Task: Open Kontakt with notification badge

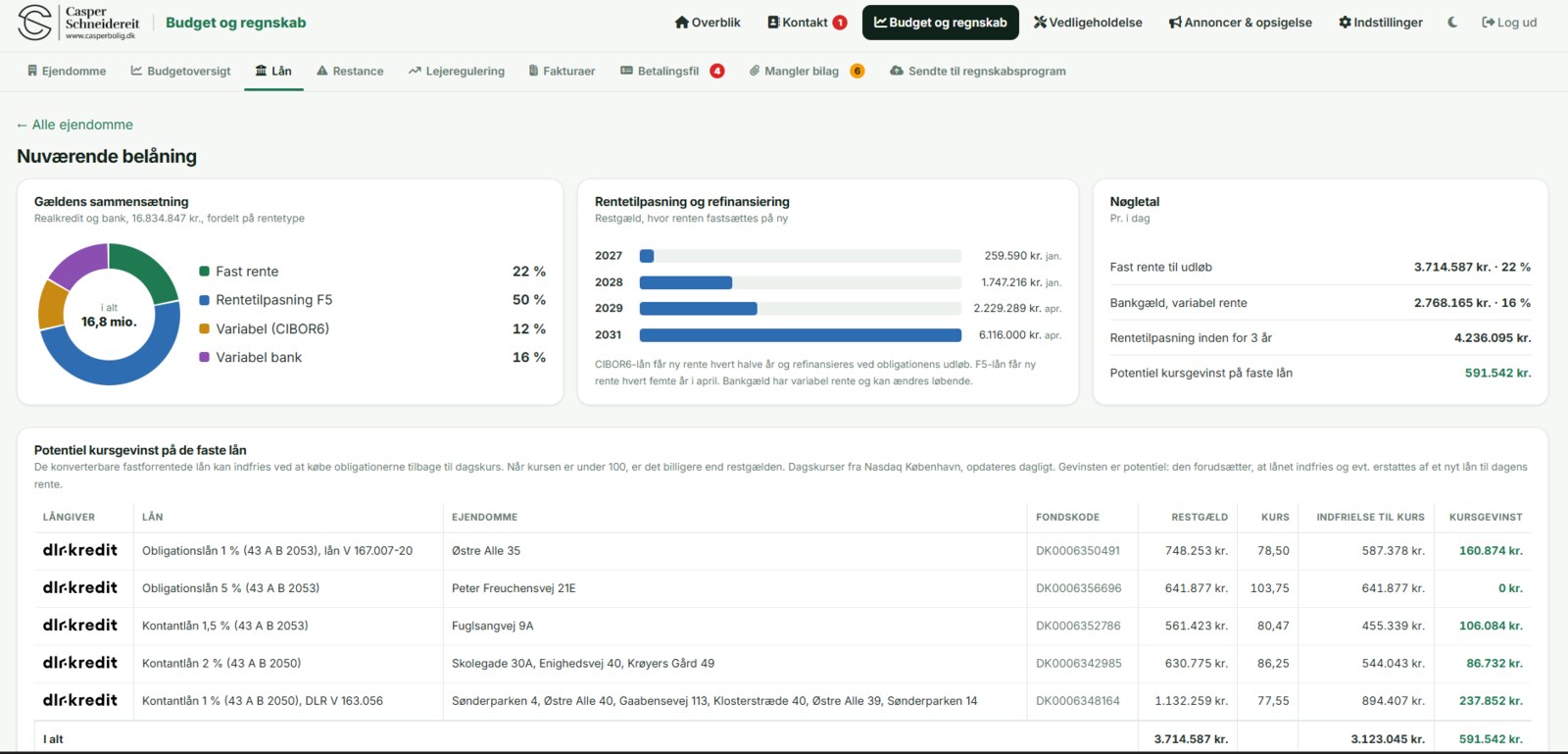Action: 807,23
